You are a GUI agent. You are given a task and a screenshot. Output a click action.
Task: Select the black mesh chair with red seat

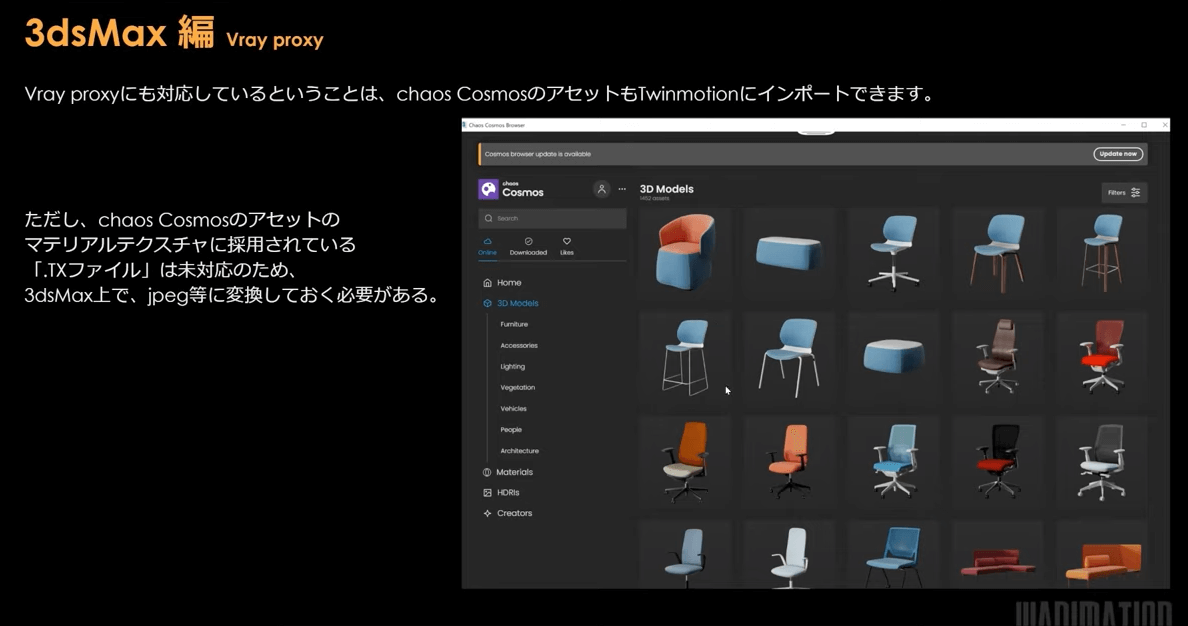coord(998,461)
